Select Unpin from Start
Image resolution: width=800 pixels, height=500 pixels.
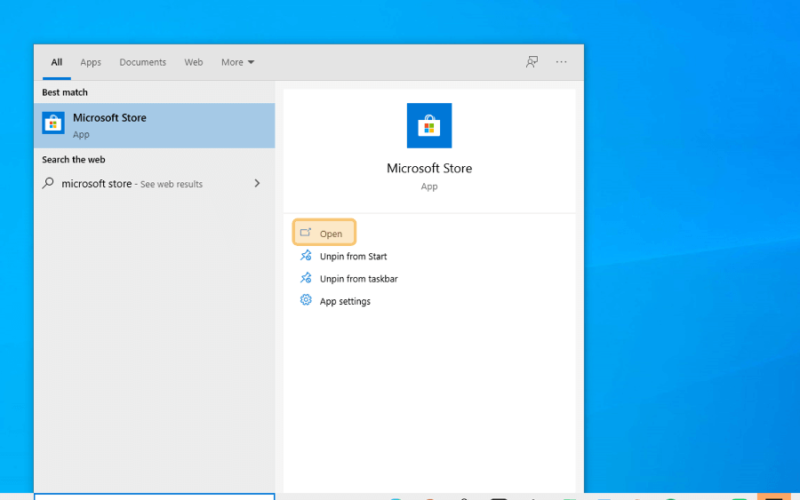tap(353, 256)
